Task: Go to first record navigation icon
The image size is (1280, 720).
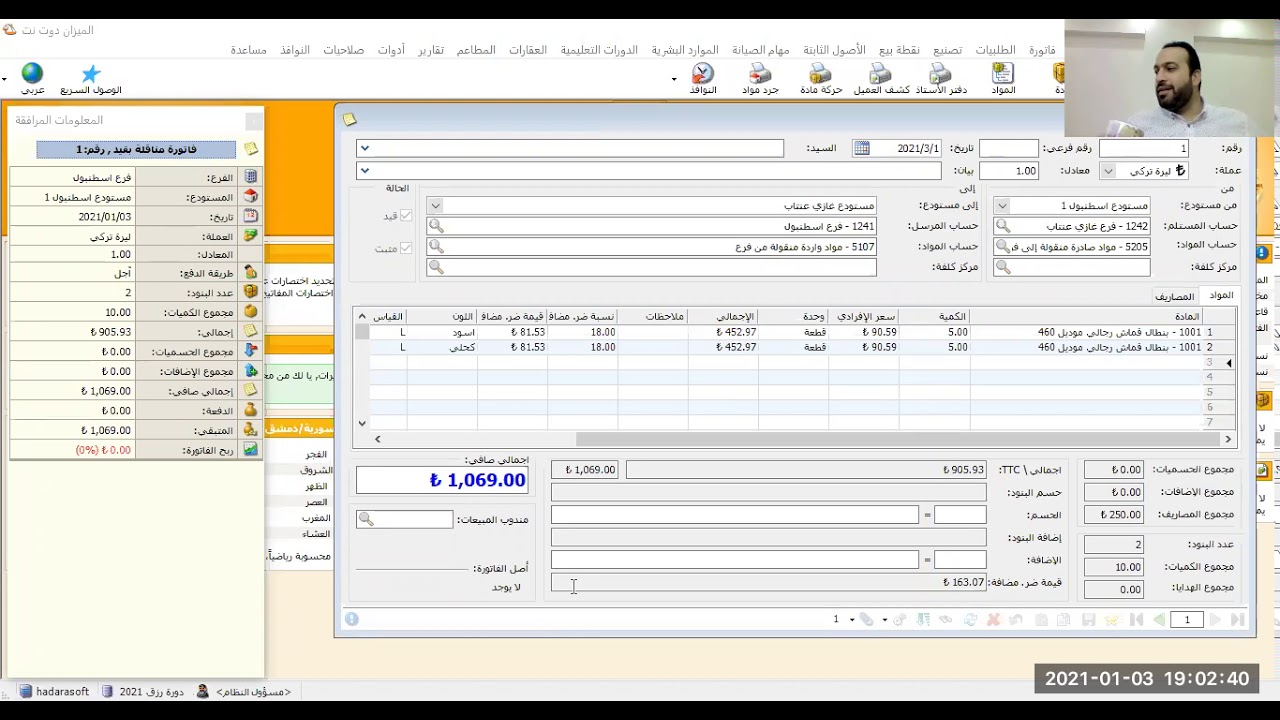Action: pos(1136,620)
